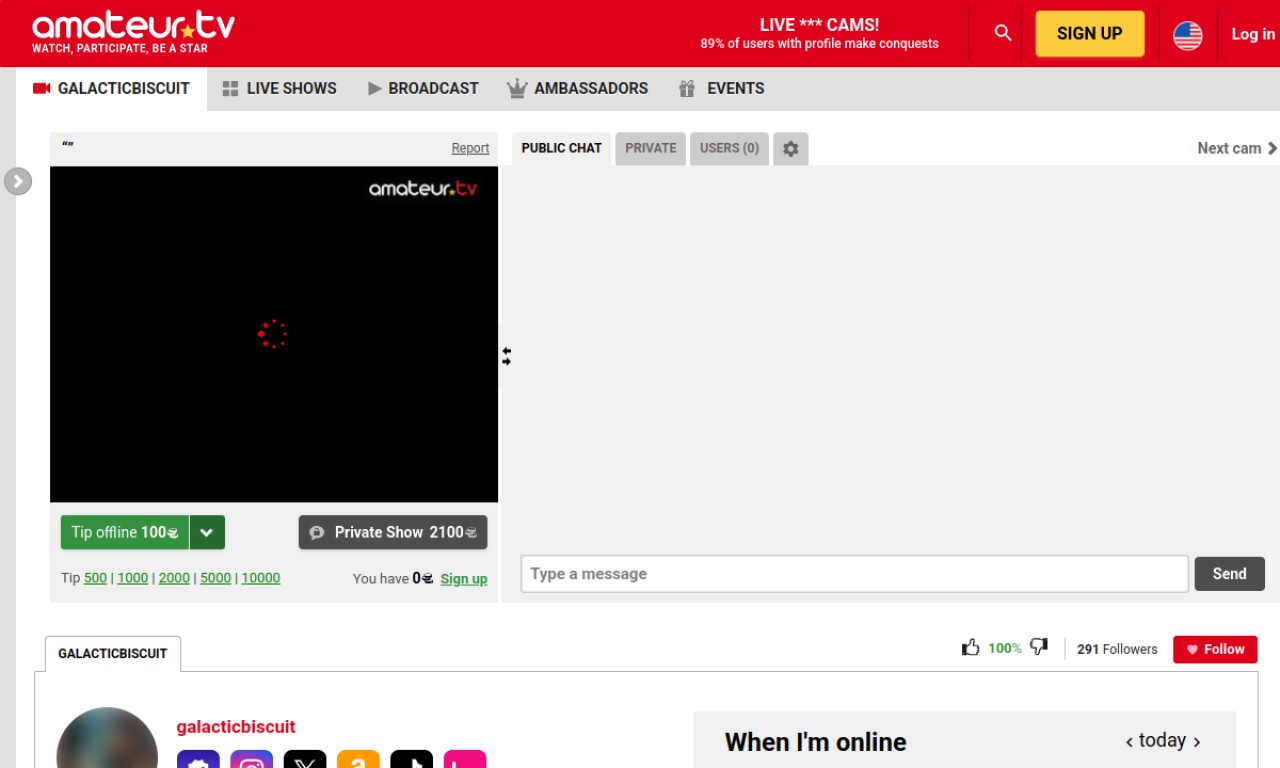Open the Live Shows menu item
The image size is (1280, 768).
(x=279, y=88)
